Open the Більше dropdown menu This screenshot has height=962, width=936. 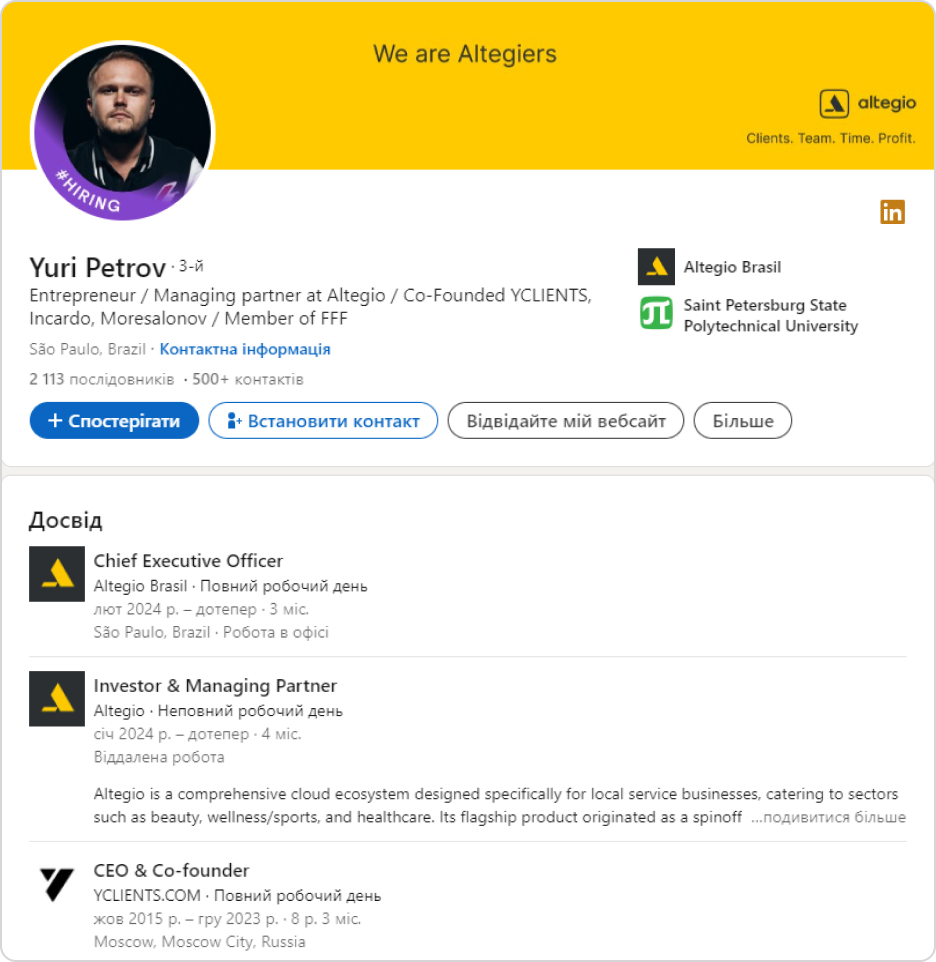[742, 421]
